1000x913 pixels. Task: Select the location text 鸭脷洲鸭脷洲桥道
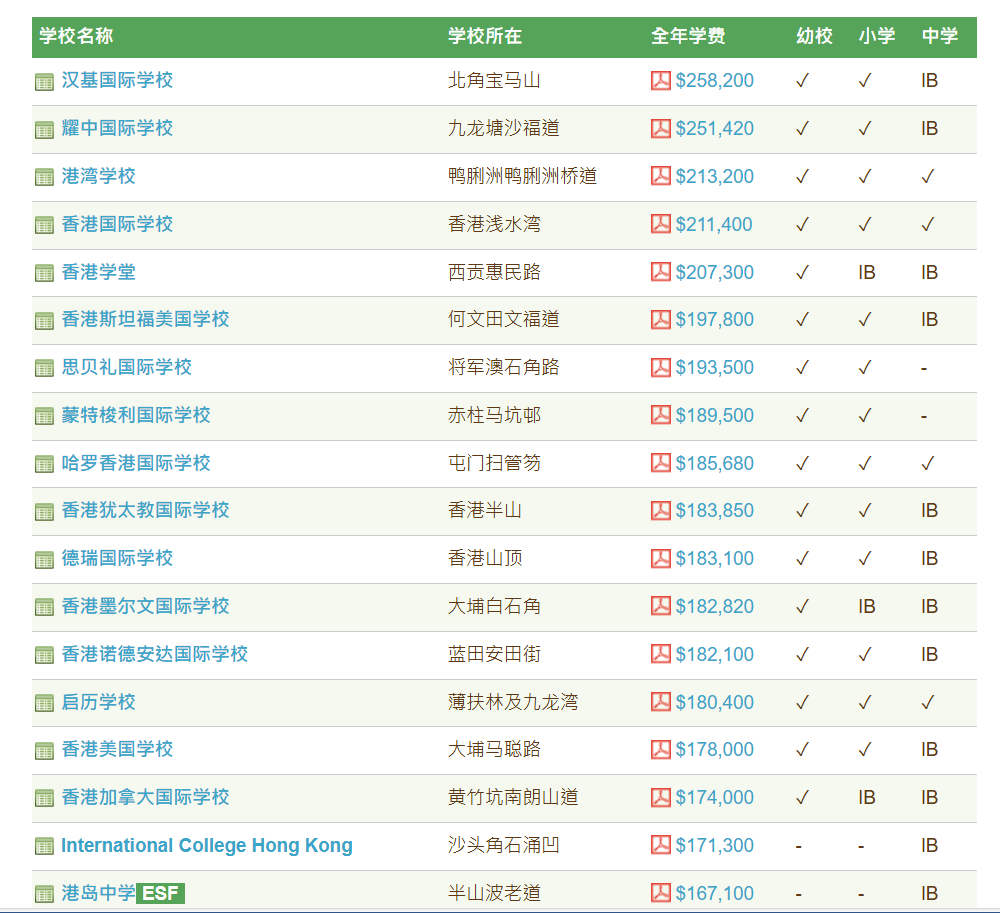pyautogui.click(x=522, y=176)
